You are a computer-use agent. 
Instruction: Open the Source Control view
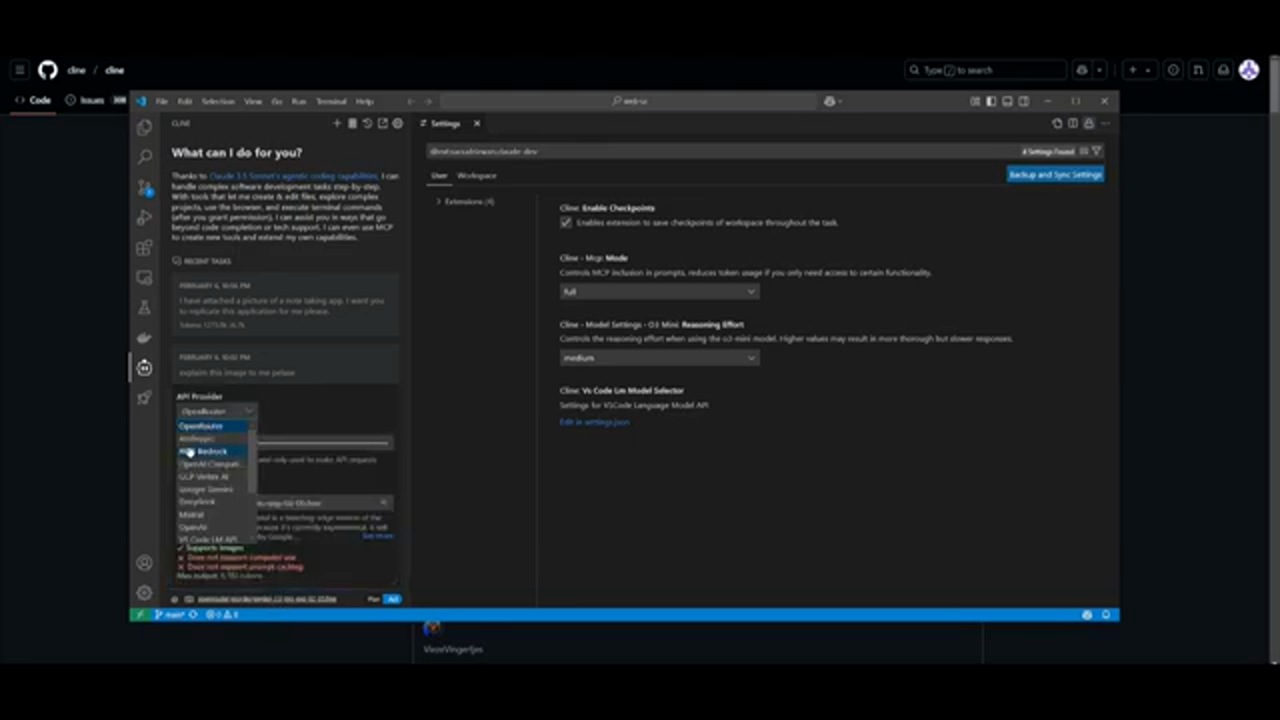pyautogui.click(x=145, y=187)
